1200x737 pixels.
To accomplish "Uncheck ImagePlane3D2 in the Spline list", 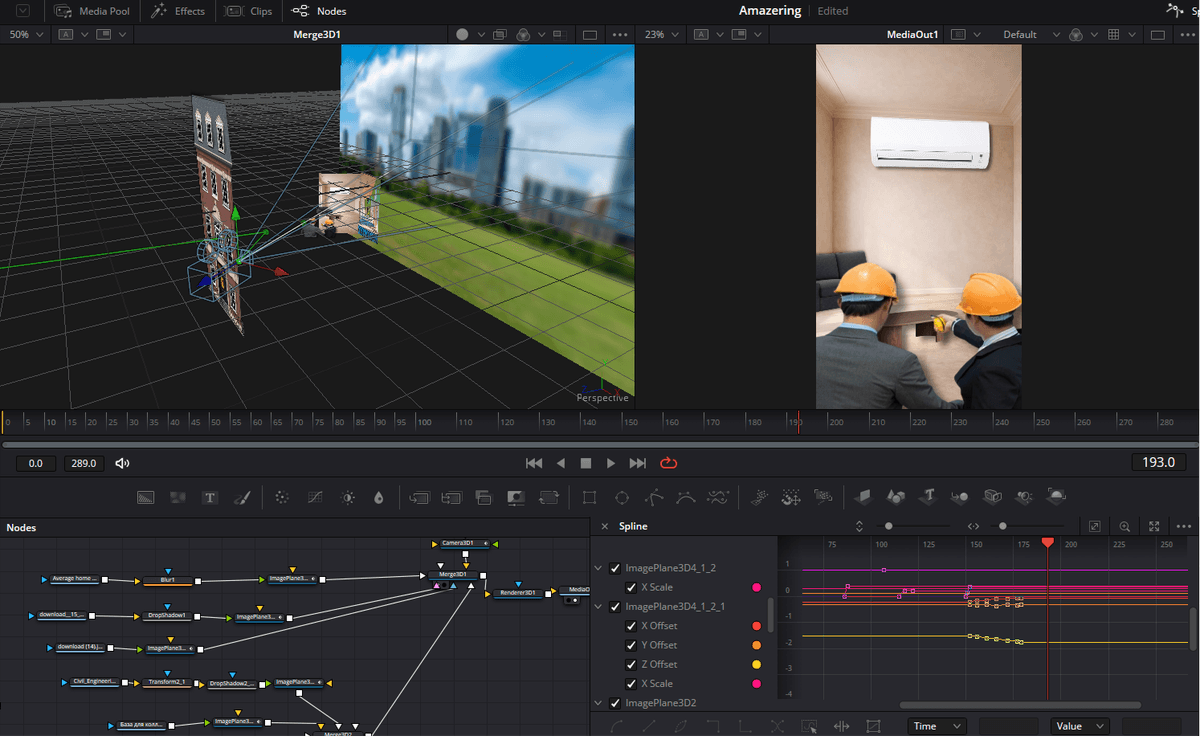I will point(615,703).
